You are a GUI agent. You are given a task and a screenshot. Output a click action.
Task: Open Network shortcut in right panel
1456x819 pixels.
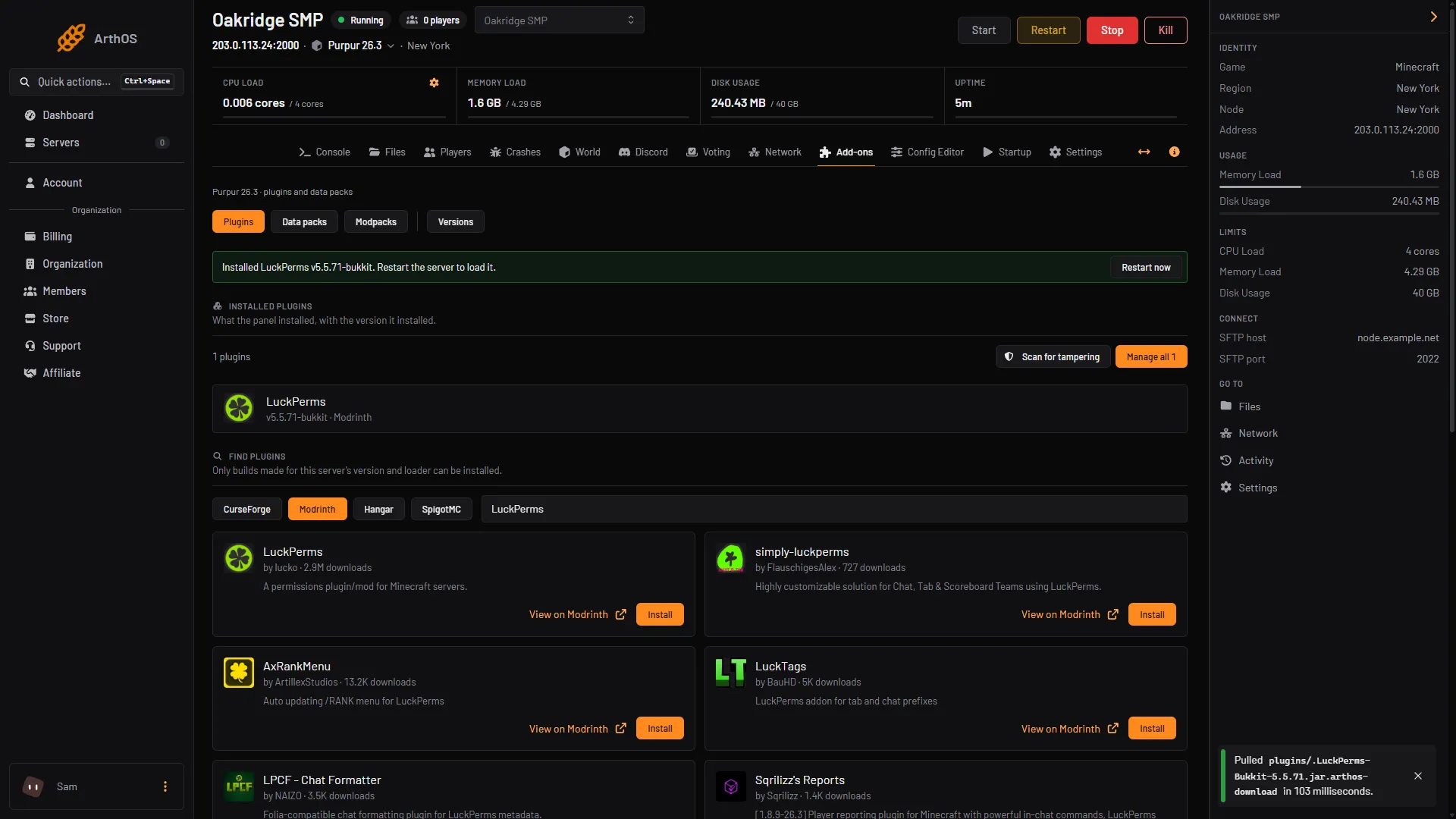(x=1248, y=433)
